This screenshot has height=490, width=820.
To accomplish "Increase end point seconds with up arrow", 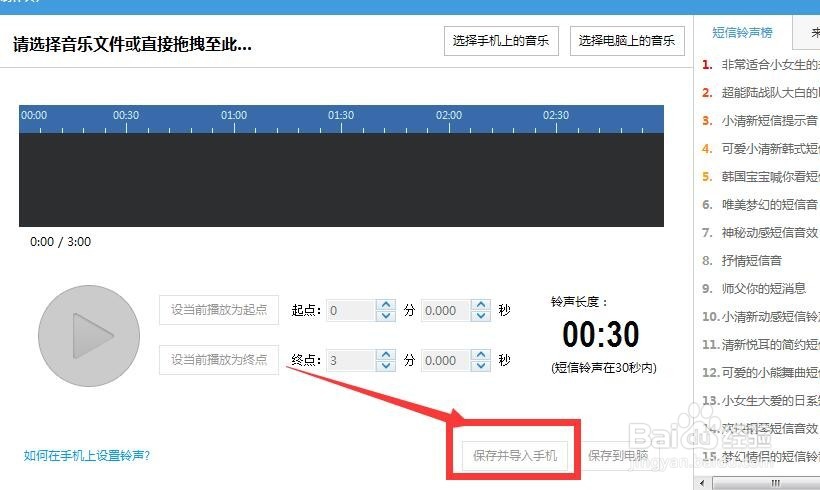I will 481,355.
